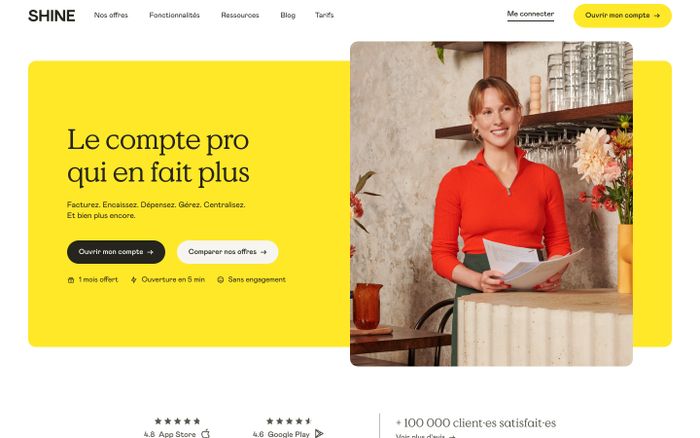The image size is (700, 438).
Task: Open the Voir plus d'avis link
Action: 425,436
